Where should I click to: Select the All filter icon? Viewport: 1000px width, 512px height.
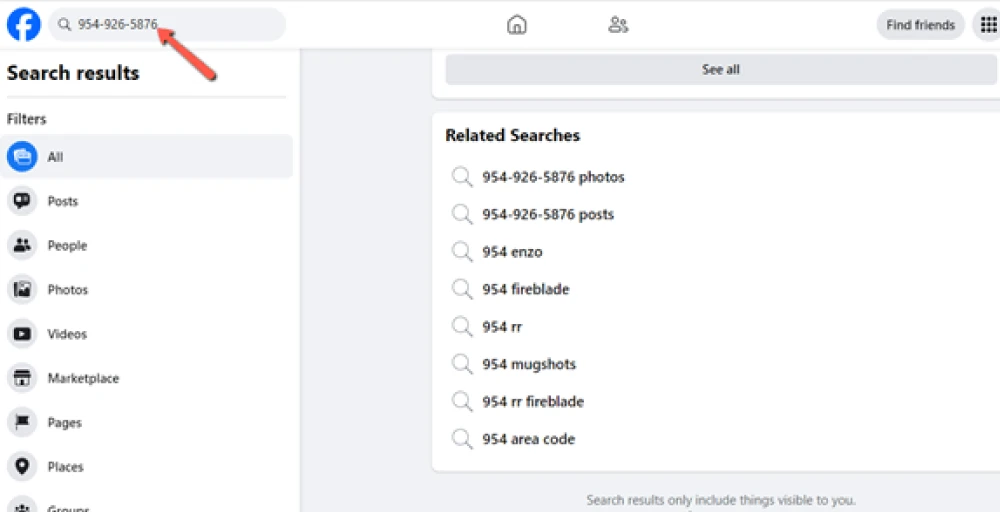coord(22,157)
